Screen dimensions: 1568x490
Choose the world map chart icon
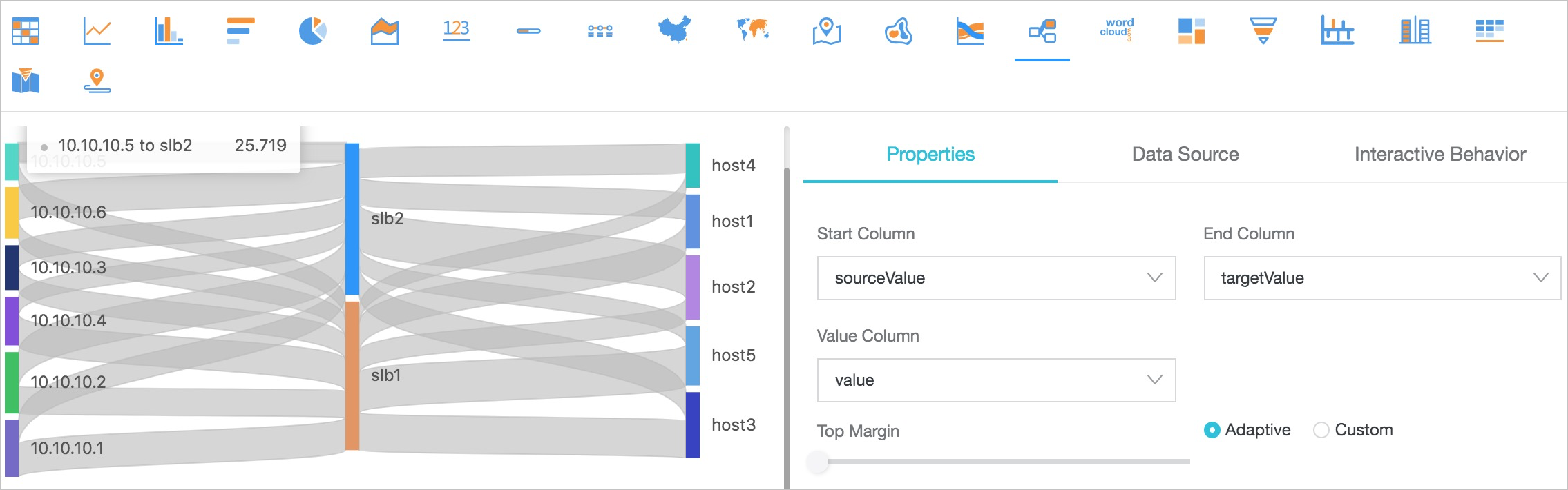pos(752,30)
